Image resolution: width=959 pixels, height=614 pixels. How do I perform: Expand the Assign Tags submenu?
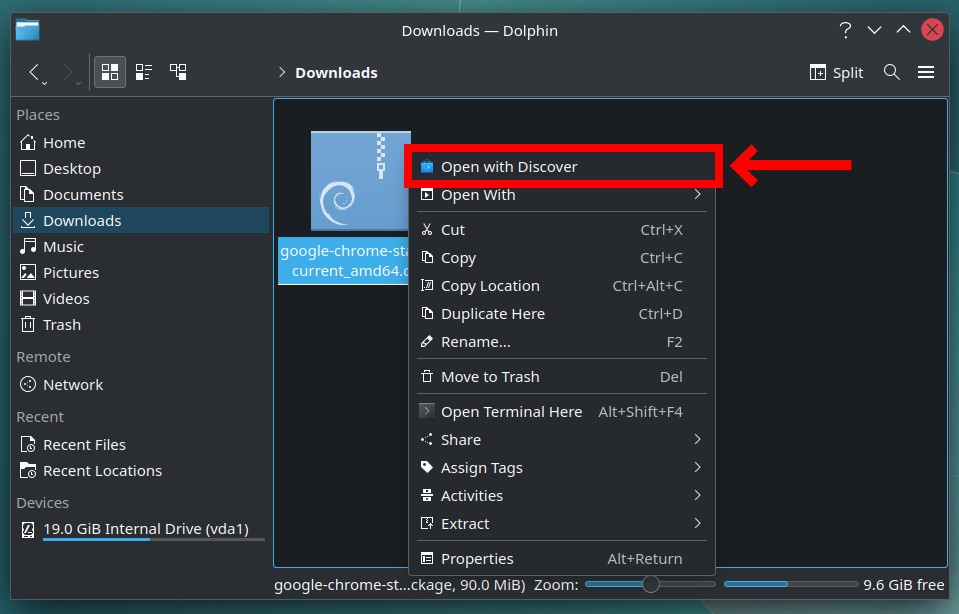561,468
